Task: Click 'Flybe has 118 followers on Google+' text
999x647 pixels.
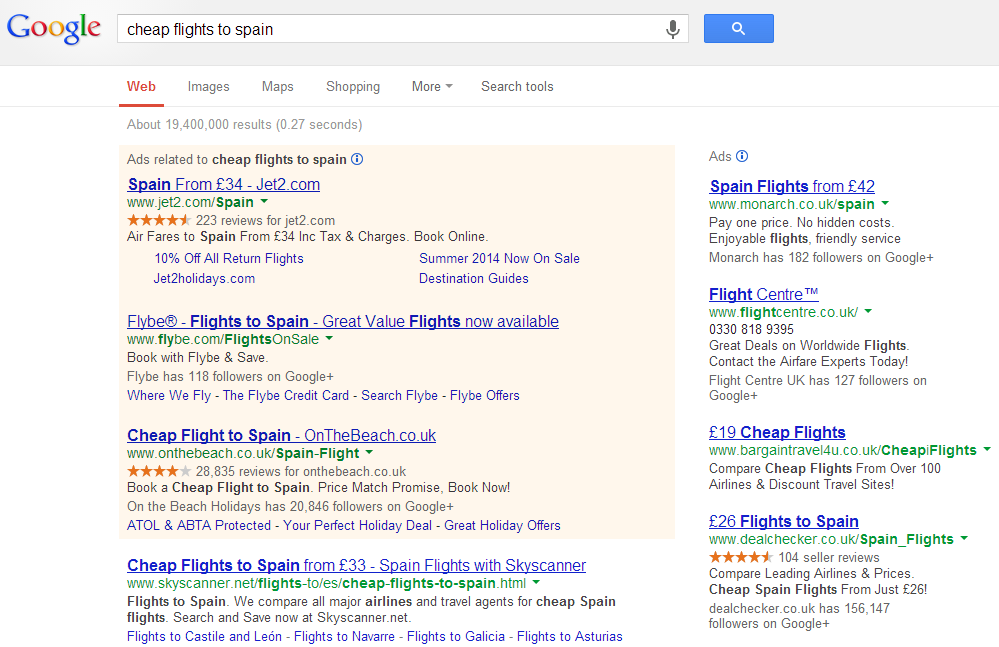Action: coord(230,376)
